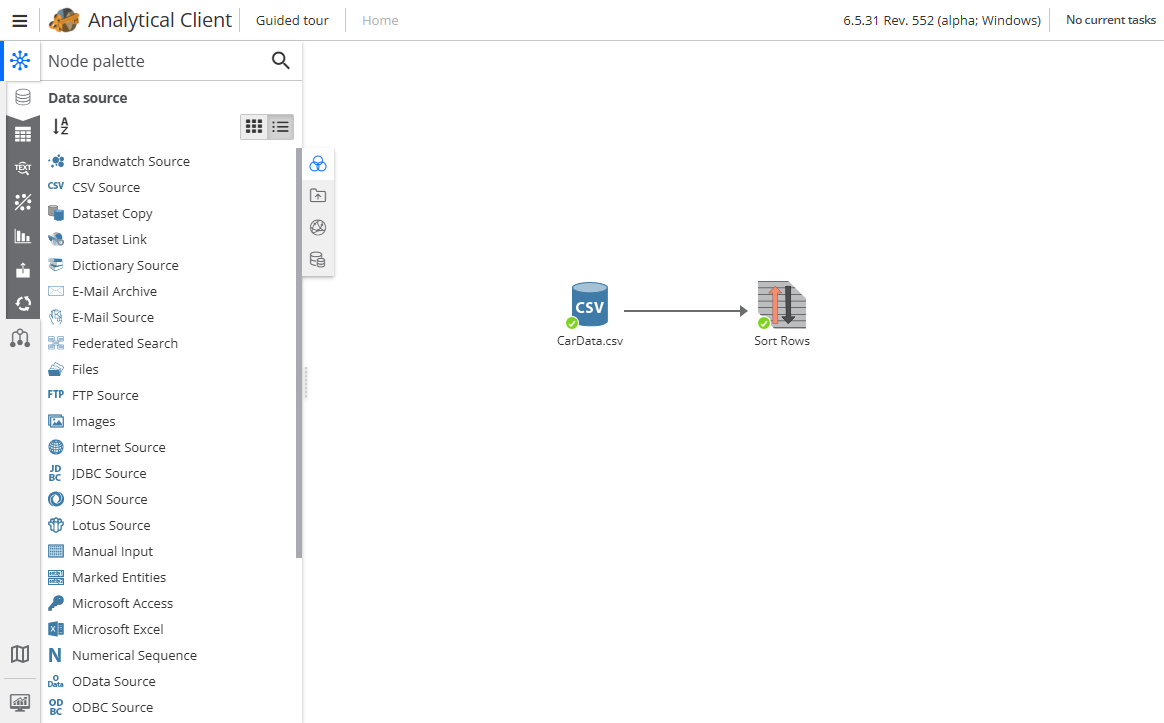Click the node palette vertical scrollbar
This screenshot has width=1164, height=723.
pyautogui.click(x=298, y=350)
